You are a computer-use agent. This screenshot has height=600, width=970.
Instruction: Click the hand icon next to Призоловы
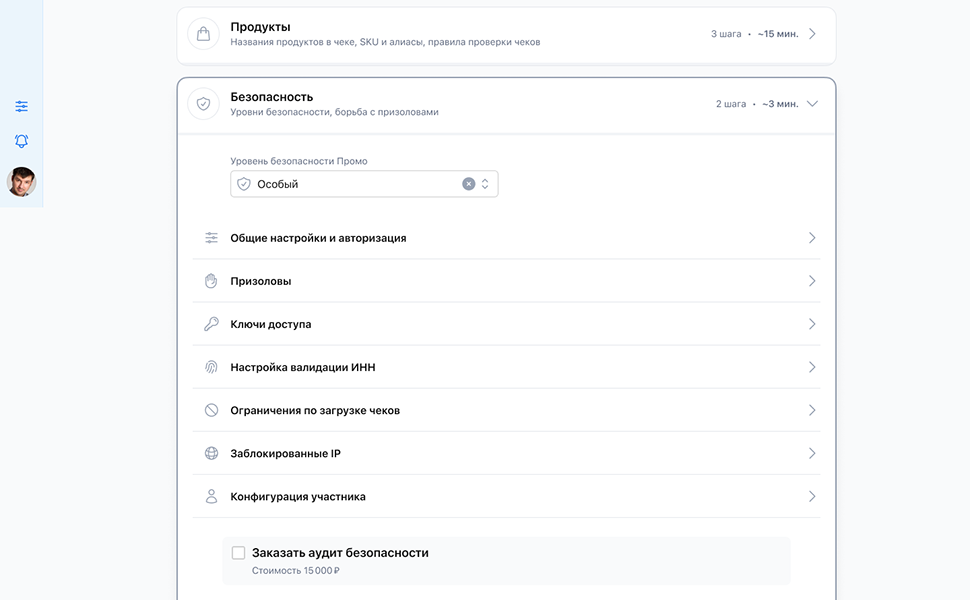tap(211, 281)
